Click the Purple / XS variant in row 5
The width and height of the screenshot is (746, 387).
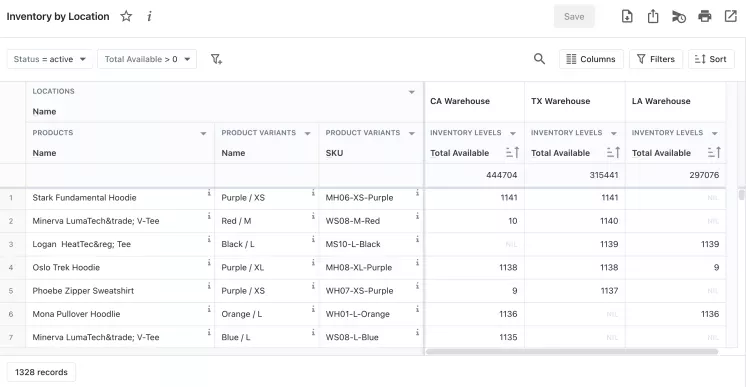click(267, 291)
